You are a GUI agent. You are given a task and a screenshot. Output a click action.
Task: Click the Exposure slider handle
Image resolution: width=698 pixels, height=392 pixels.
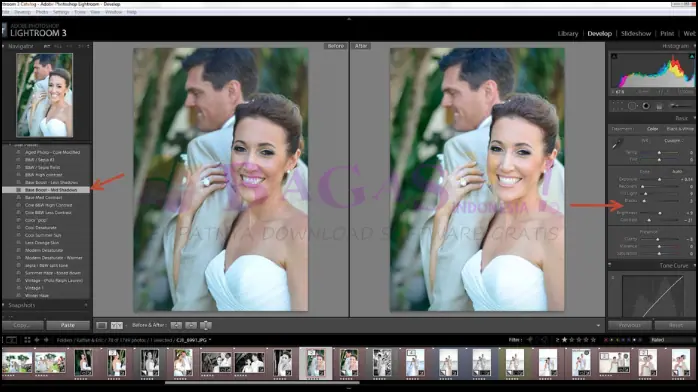point(659,179)
